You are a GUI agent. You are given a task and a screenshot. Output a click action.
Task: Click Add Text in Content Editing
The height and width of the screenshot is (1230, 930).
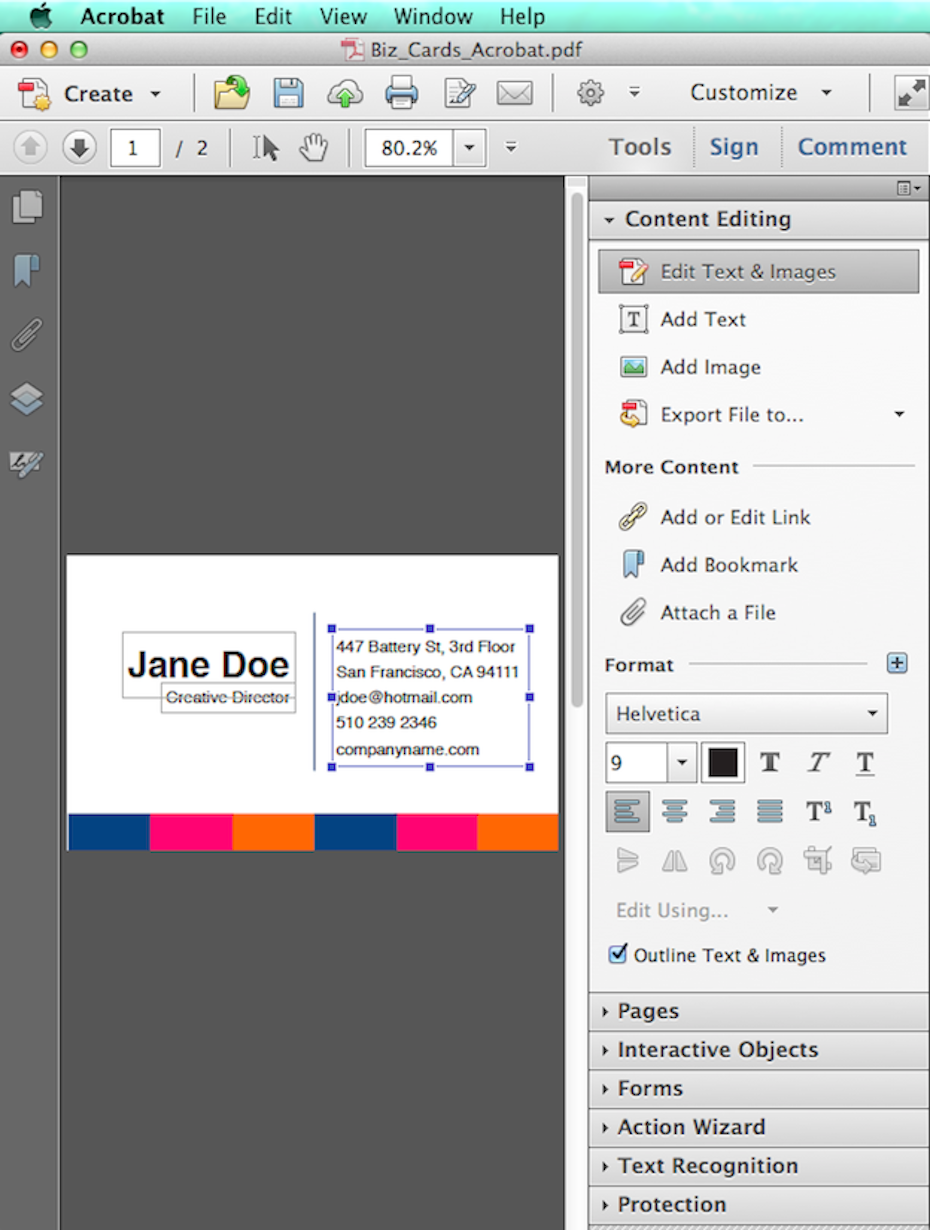(x=703, y=319)
